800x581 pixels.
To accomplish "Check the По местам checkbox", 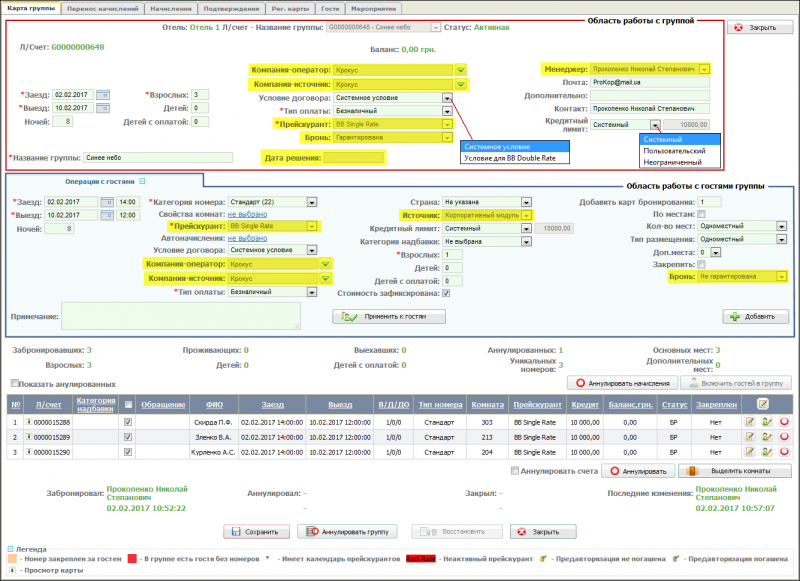I will coord(702,214).
